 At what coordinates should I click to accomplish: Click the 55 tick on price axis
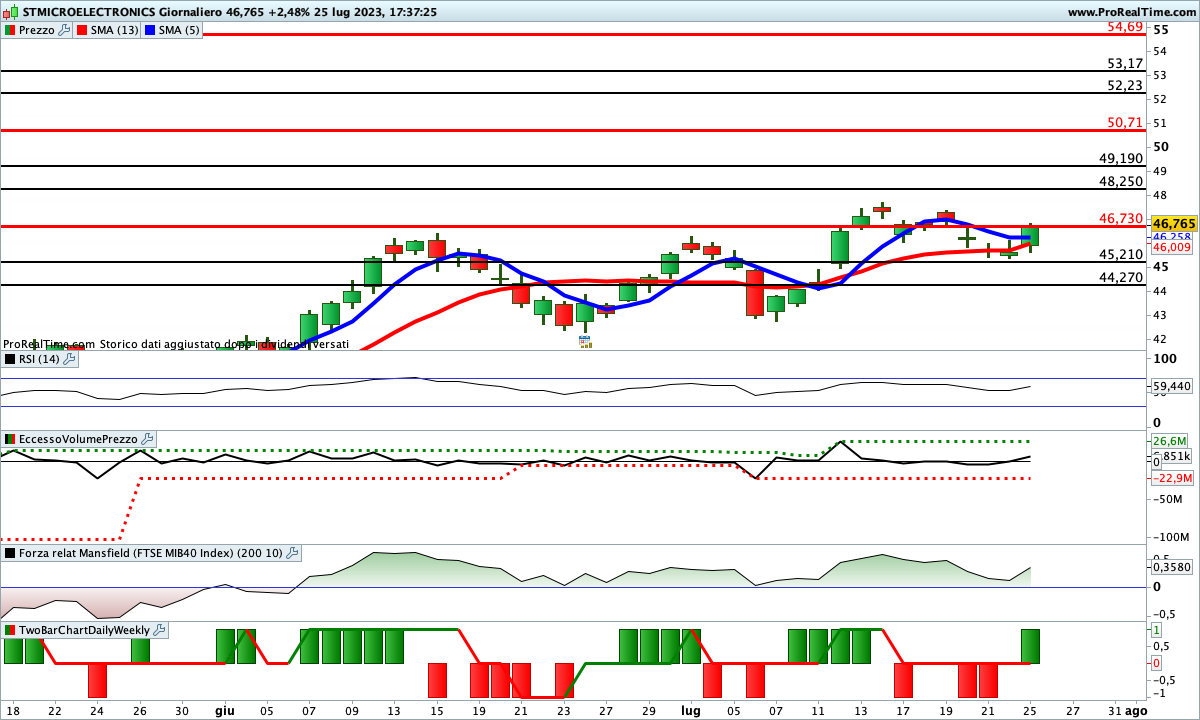[1161, 28]
